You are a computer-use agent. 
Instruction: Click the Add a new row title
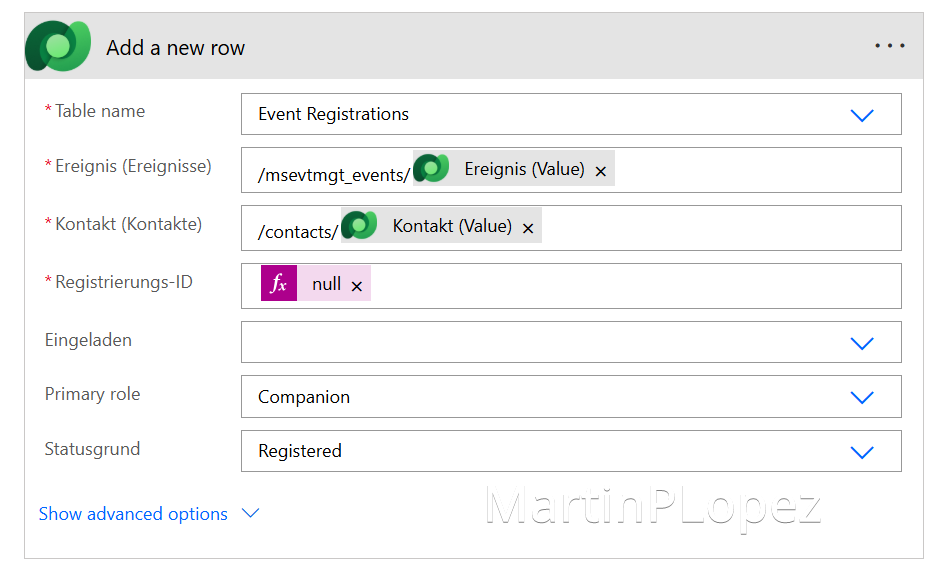click(x=175, y=48)
